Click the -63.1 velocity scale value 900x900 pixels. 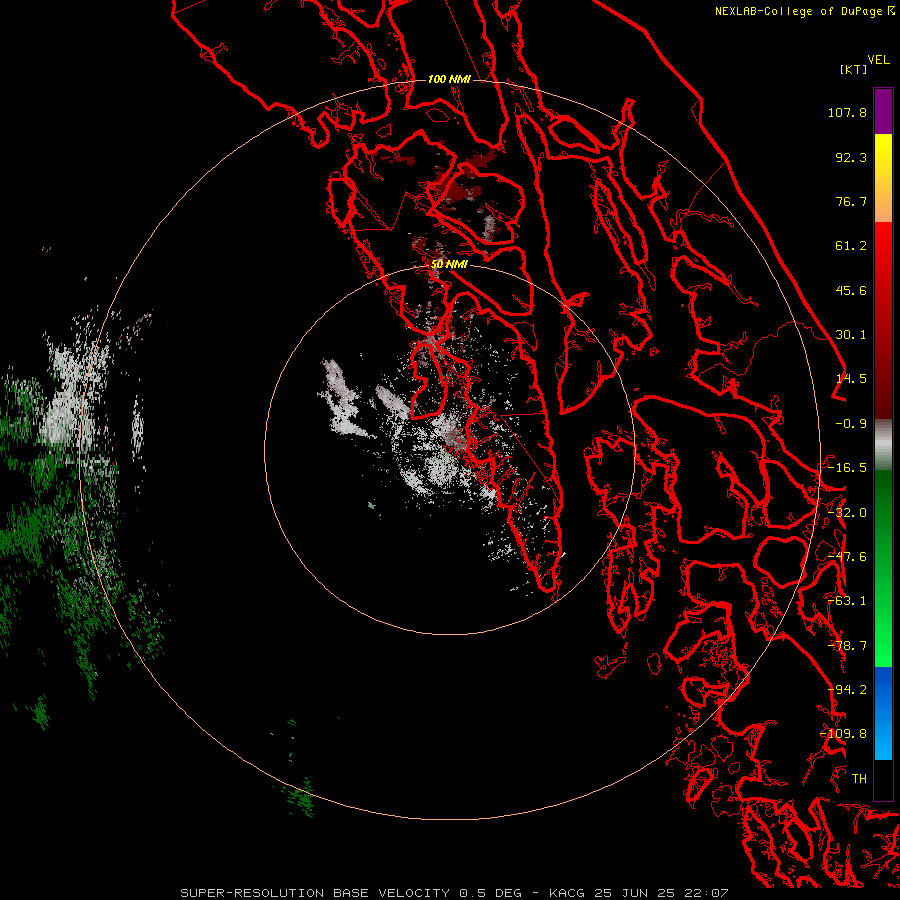847,601
